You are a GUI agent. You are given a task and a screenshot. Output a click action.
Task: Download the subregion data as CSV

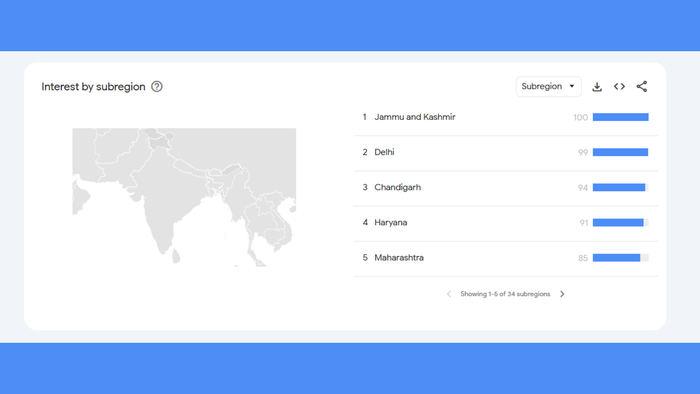pos(597,87)
